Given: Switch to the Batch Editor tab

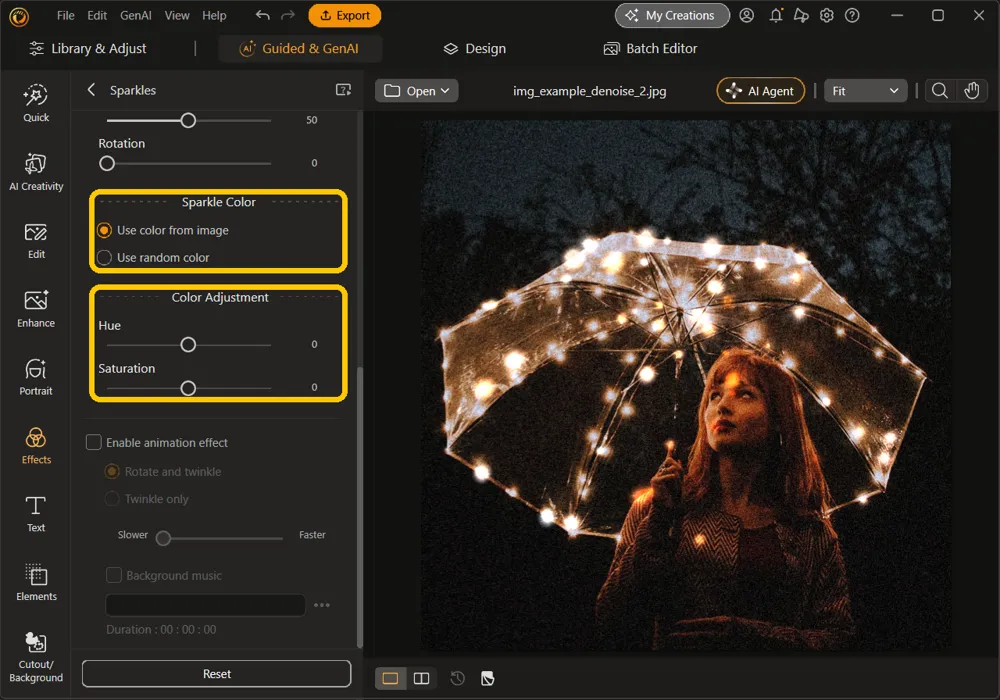Looking at the screenshot, I should [650, 48].
